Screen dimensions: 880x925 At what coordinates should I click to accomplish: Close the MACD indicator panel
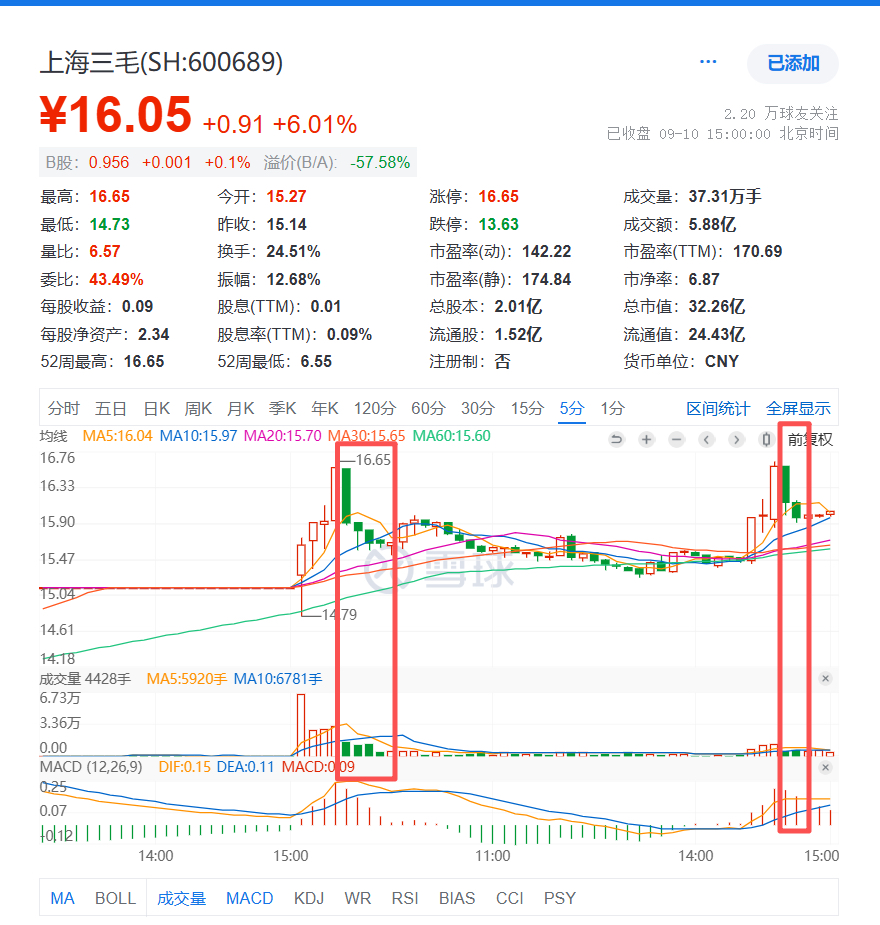[x=826, y=767]
